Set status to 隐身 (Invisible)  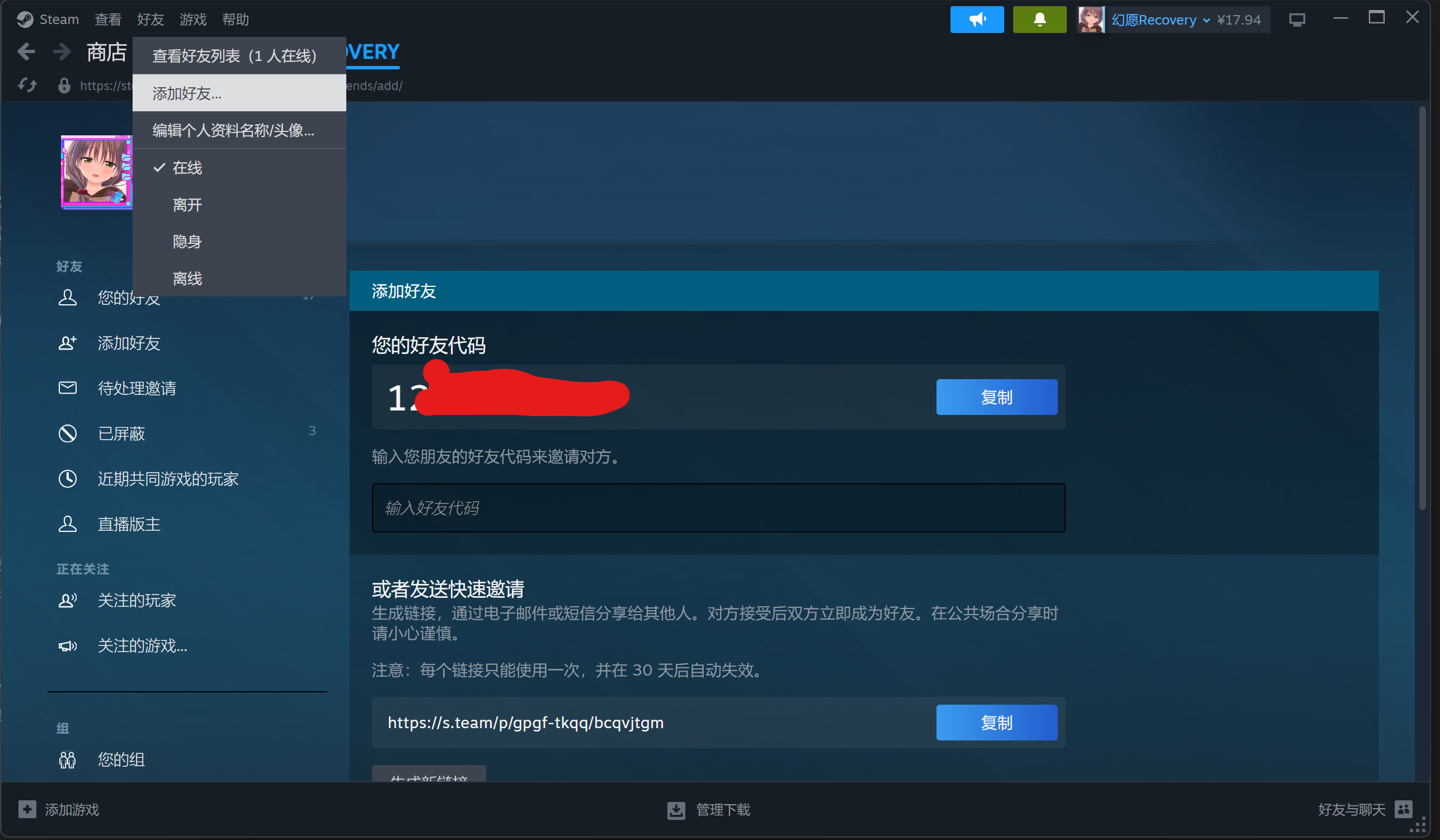click(x=187, y=242)
